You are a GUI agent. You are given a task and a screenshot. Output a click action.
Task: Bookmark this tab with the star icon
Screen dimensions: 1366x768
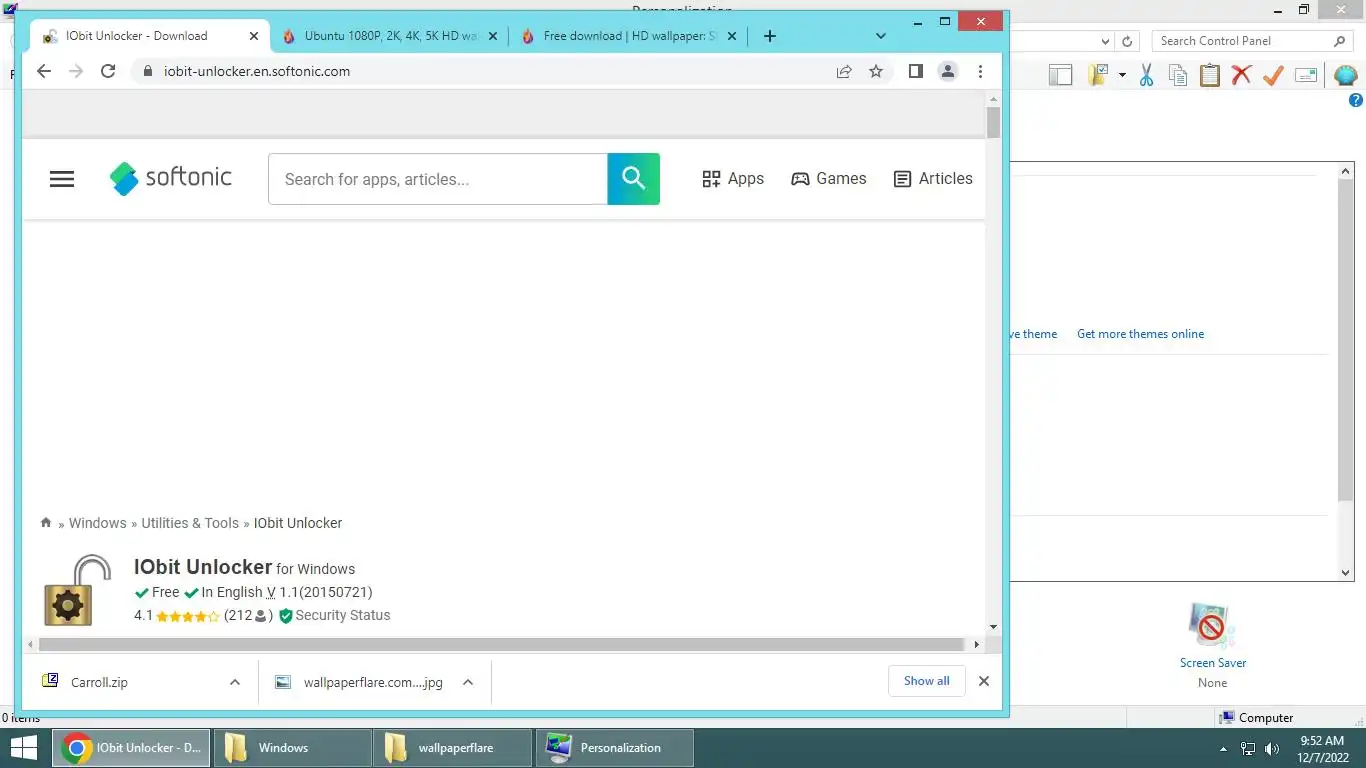click(x=876, y=71)
